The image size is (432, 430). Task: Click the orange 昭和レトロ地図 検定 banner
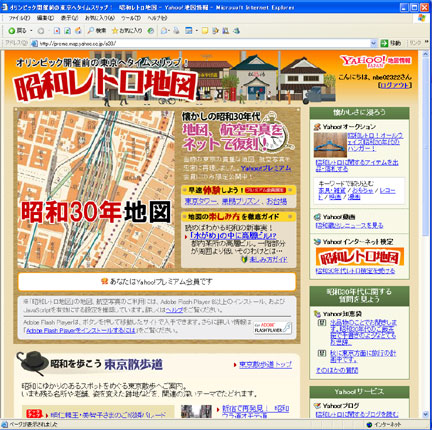pos(360,257)
